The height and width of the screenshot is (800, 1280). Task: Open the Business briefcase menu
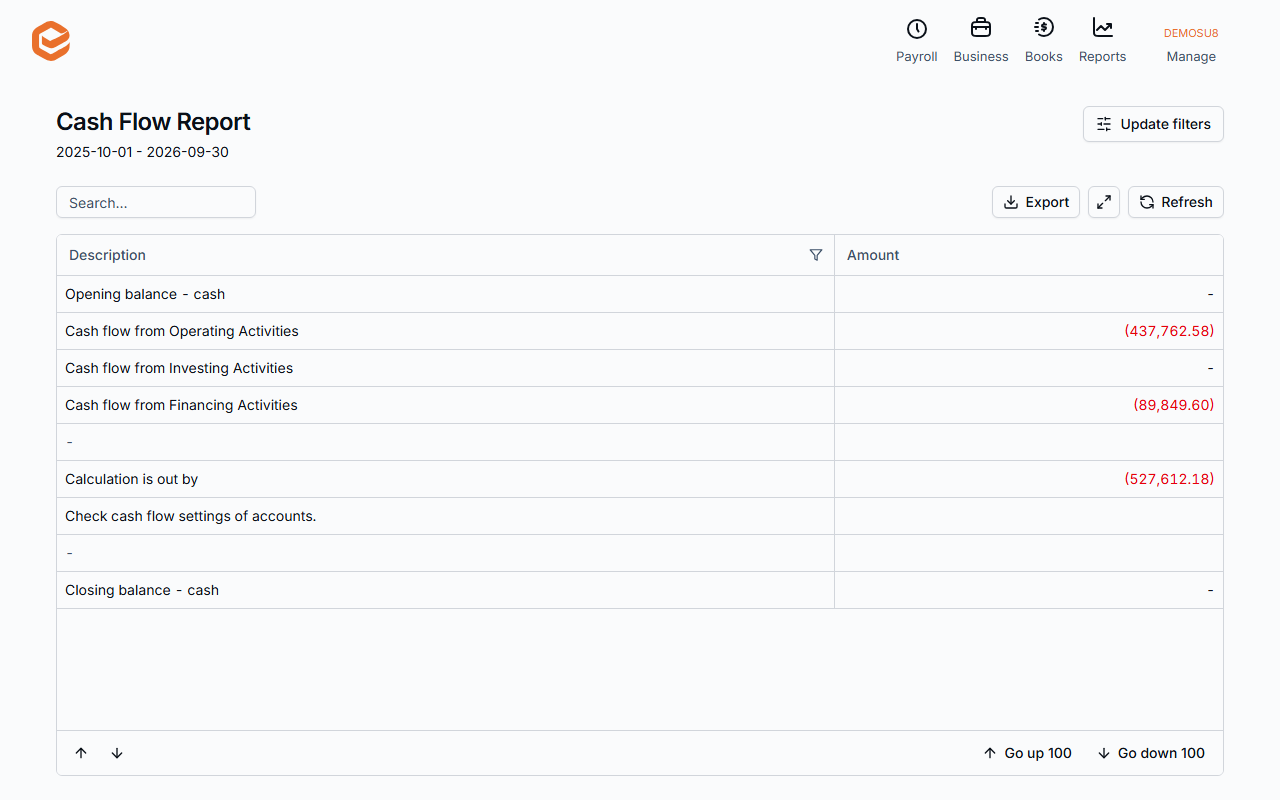pos(981,41)
